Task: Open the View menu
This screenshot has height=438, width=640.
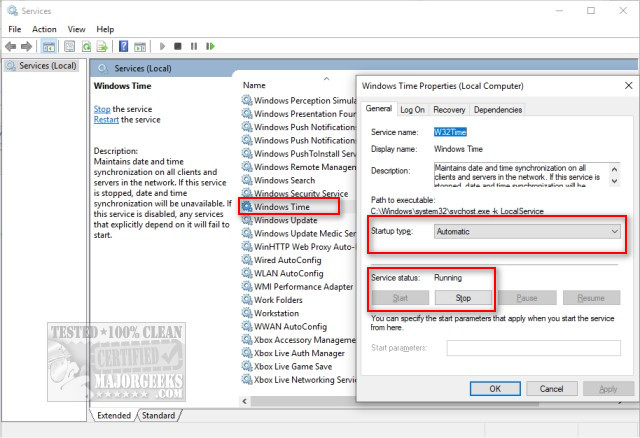Action: pos(76,29)
